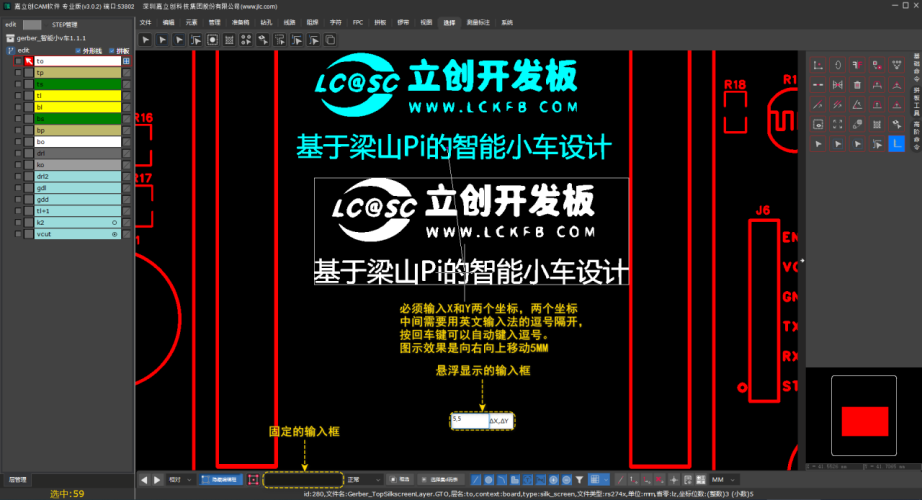
Task: Click the left arrow previous button in bottom bar
Action: tap(144, 479)
